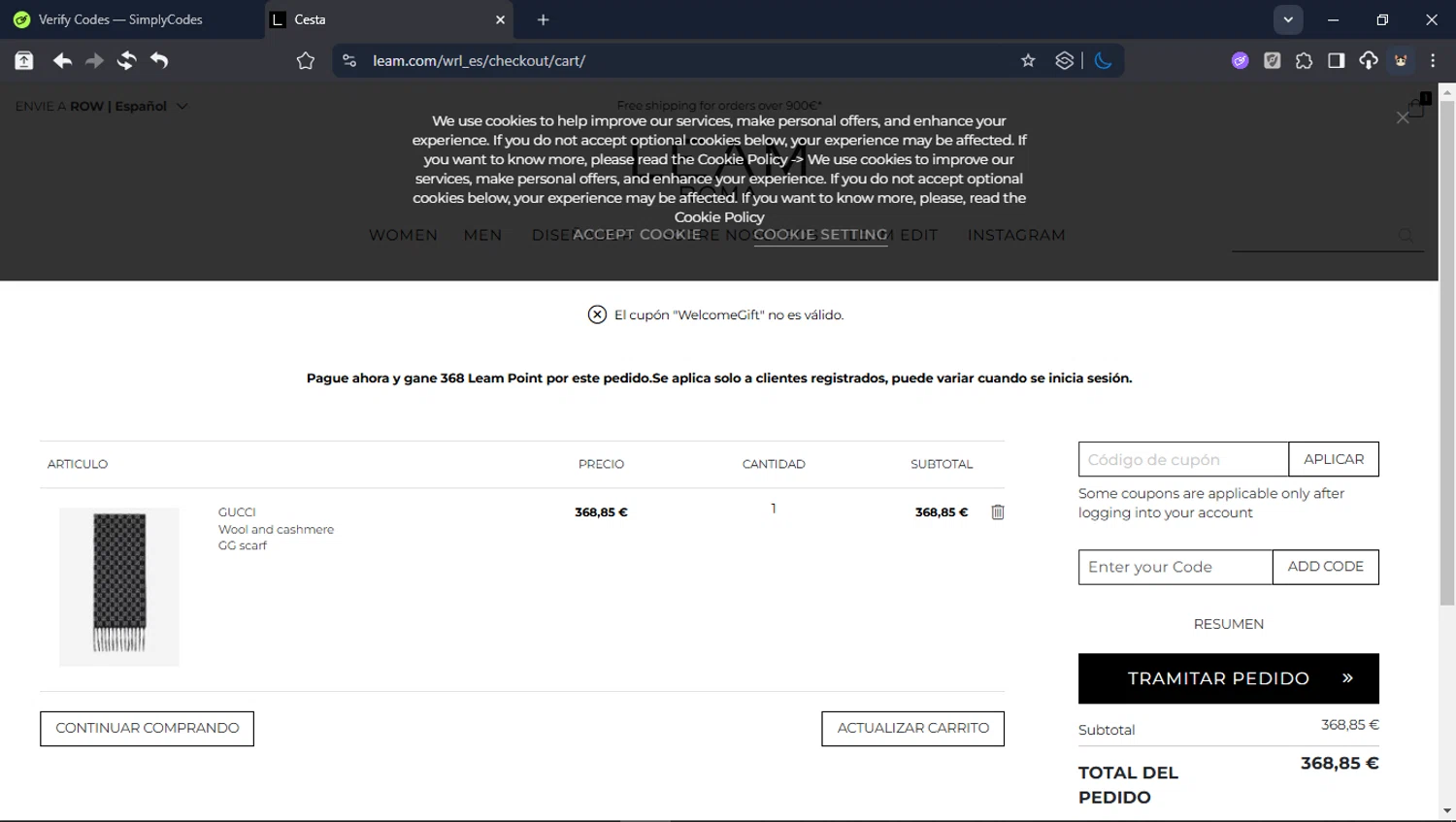Screen dimensions: 1456x822
Task: Close the cookie banner with X
Action: pyautogui.click(x=1403, y=117)
